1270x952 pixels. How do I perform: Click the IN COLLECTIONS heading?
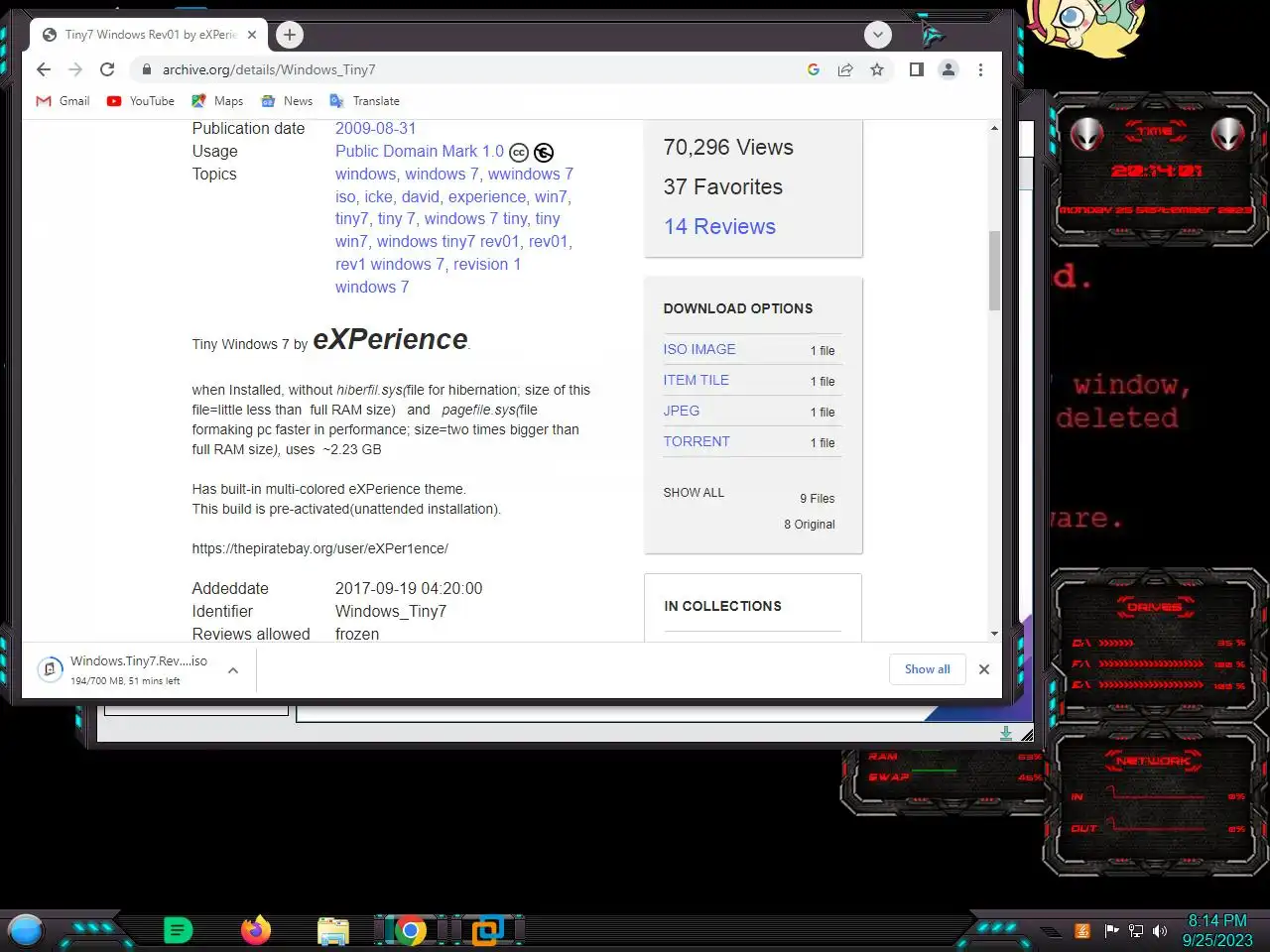pyautogui.click(x=722, y=606)
